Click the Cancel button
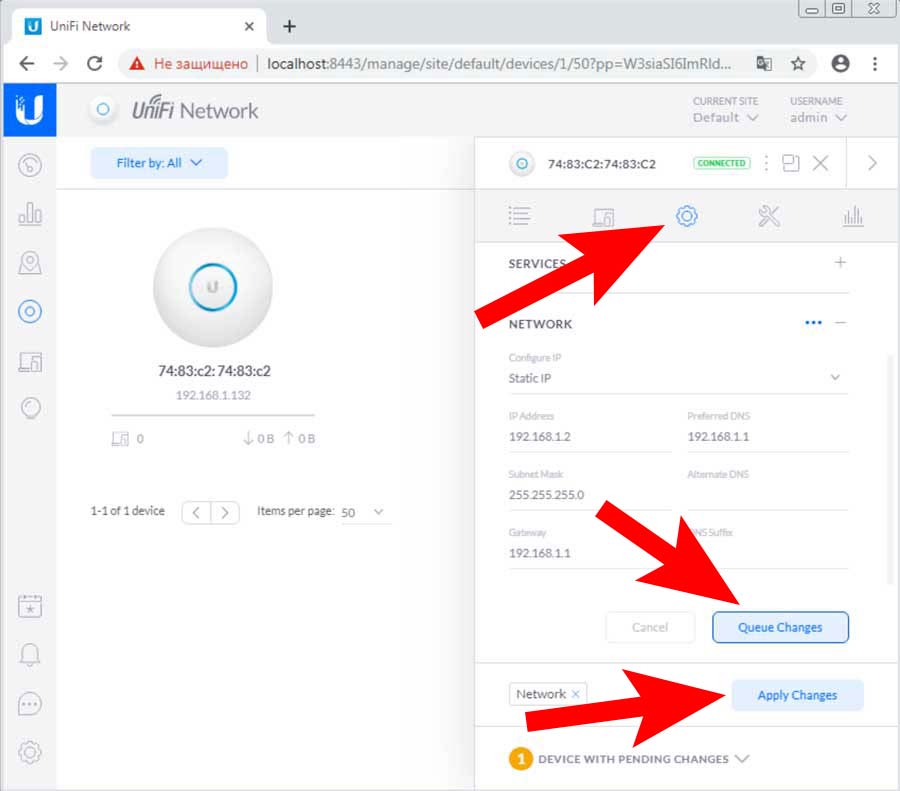This screenshot has height=791, width=900. point(650,627)
